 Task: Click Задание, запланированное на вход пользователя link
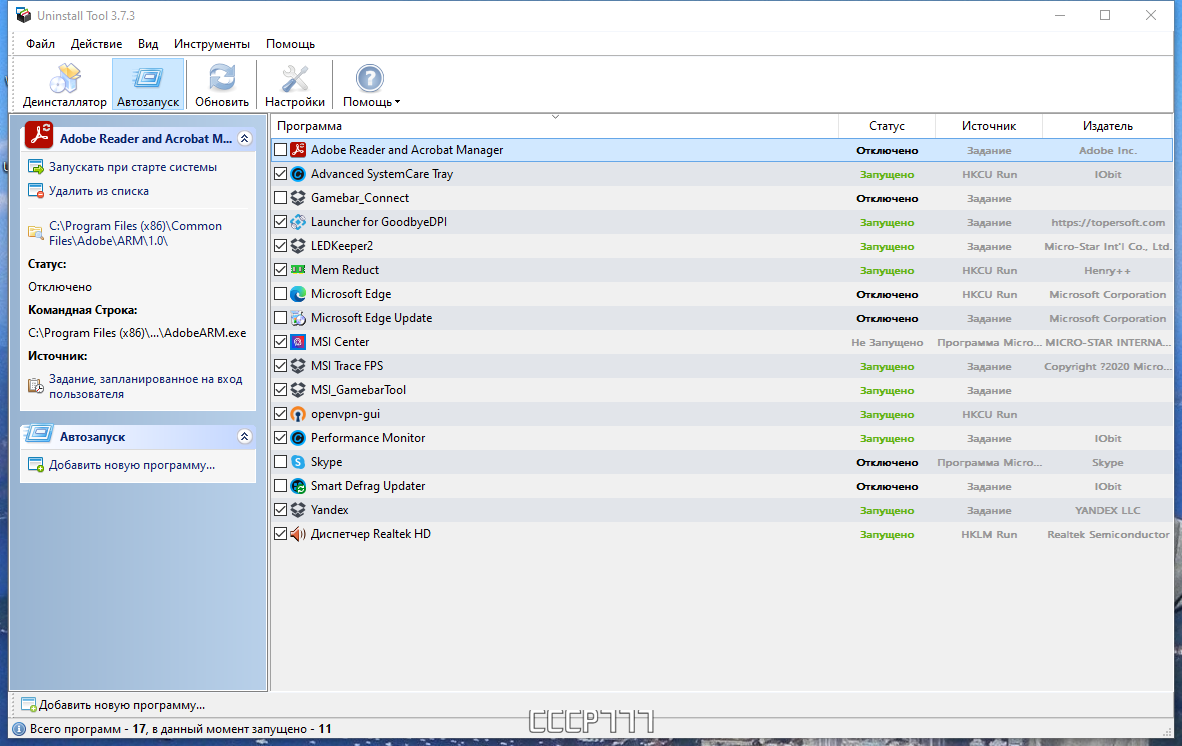pyautogui.click(x=145, y=387)
